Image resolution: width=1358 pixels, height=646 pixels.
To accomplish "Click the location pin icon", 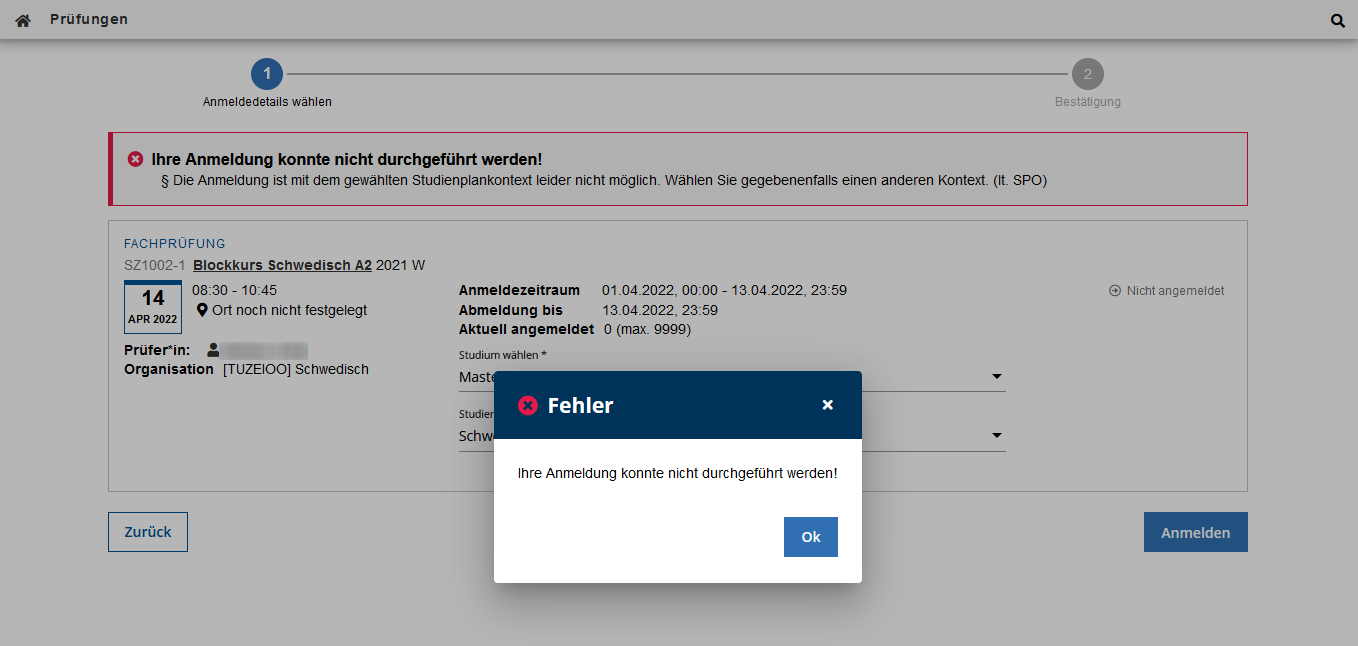I will pyautogui.click(x=202, y=310).
